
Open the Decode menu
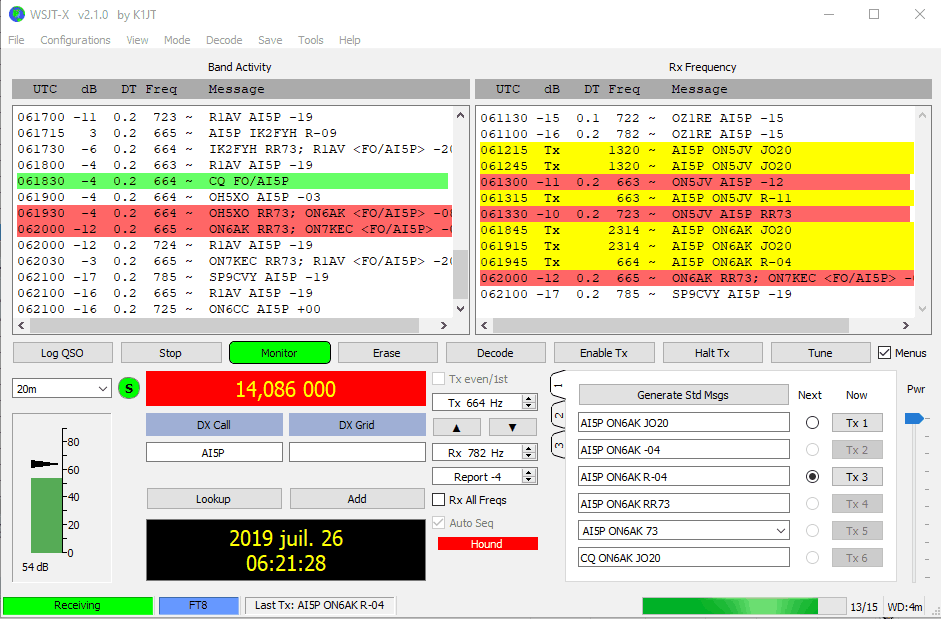tap(224, 40)
